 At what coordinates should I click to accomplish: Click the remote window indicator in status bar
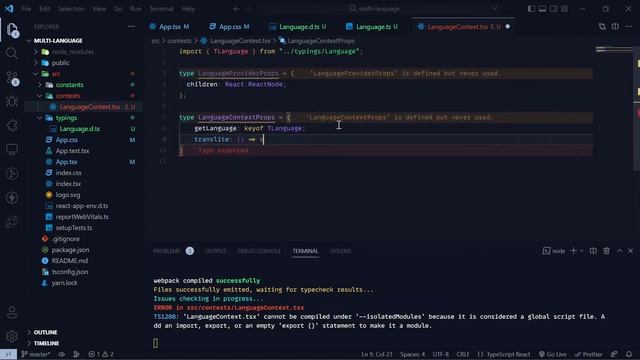[x=8, y=354]
